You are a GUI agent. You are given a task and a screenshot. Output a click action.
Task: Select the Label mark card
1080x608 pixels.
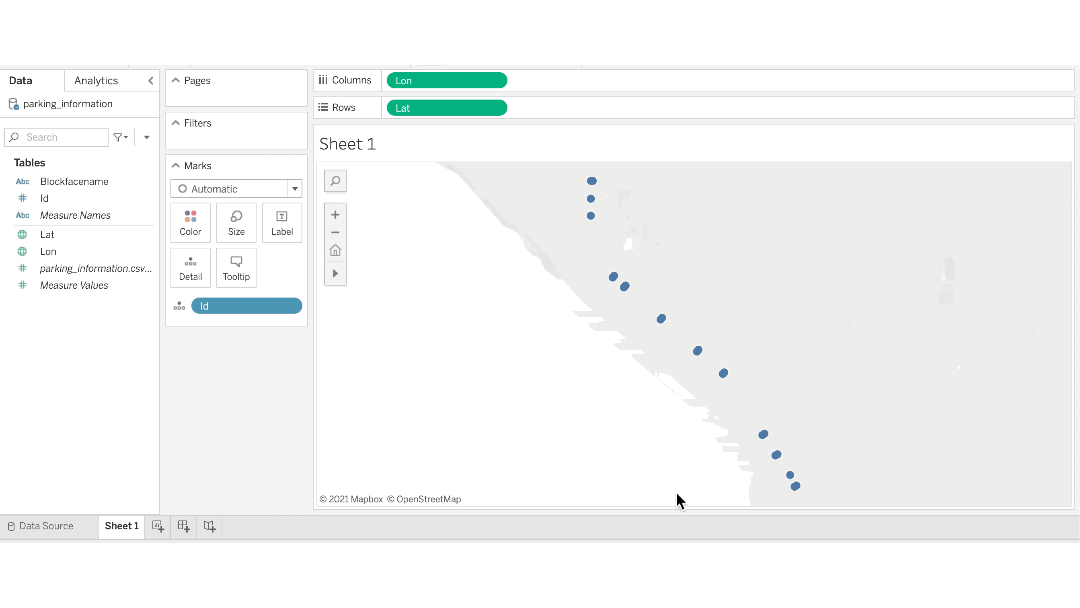pyautogui.click(x=281, y=221)
